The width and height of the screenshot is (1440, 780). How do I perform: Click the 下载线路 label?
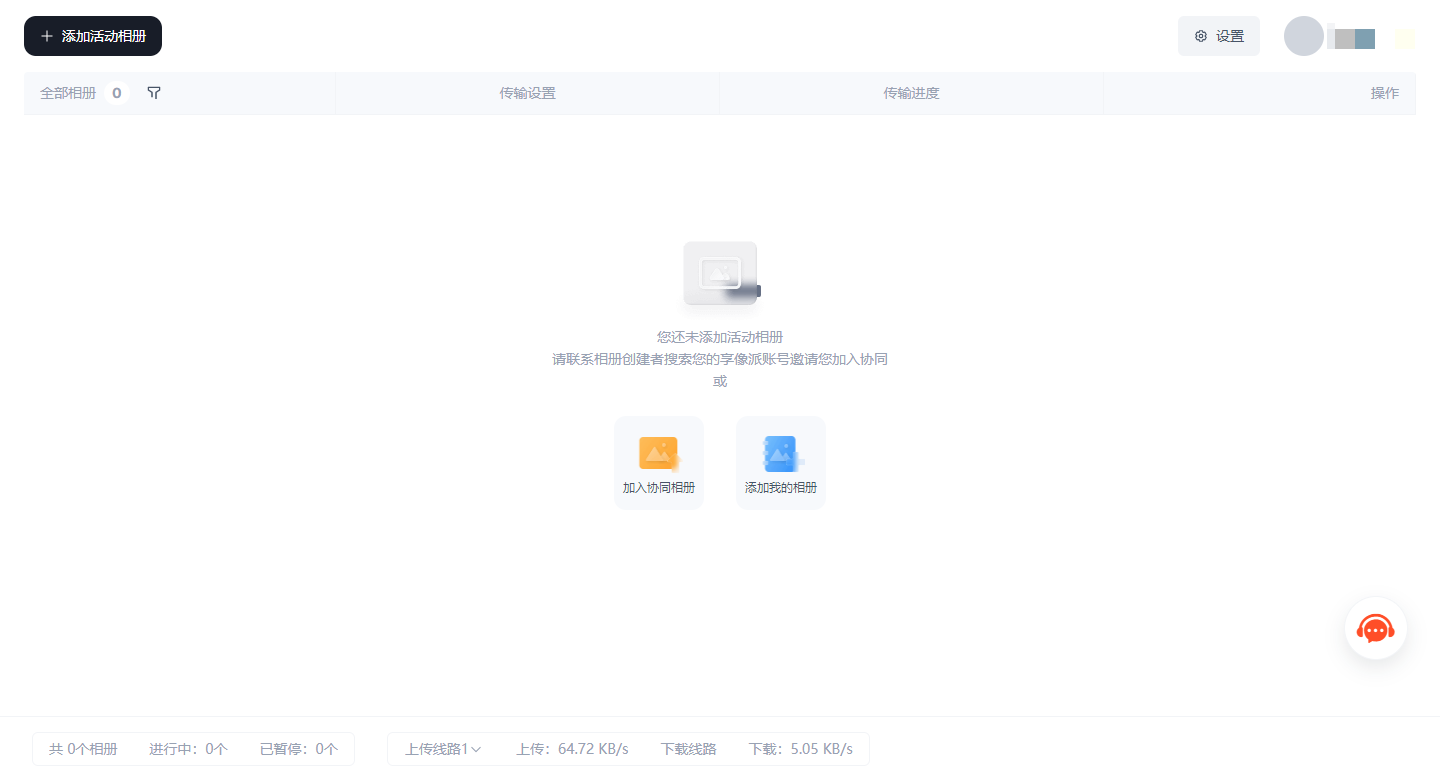coord(689,749)
